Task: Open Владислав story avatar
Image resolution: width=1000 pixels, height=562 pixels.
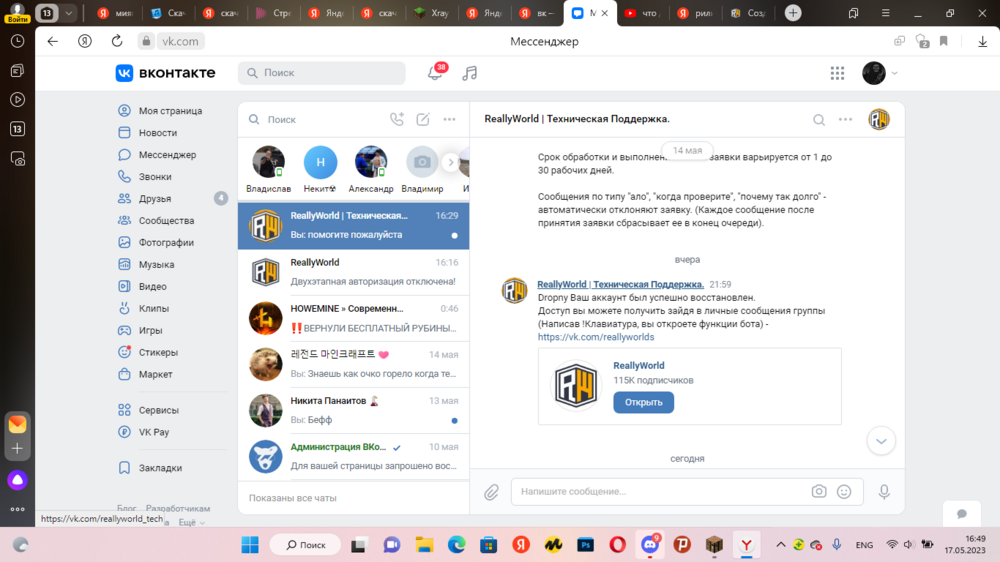Action: coord(268,162)
